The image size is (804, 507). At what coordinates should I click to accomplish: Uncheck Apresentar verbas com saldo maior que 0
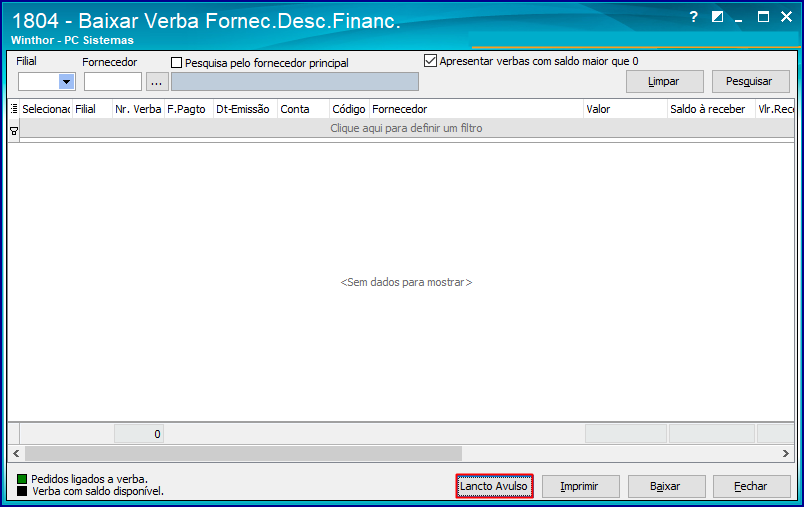coord(430,61)
